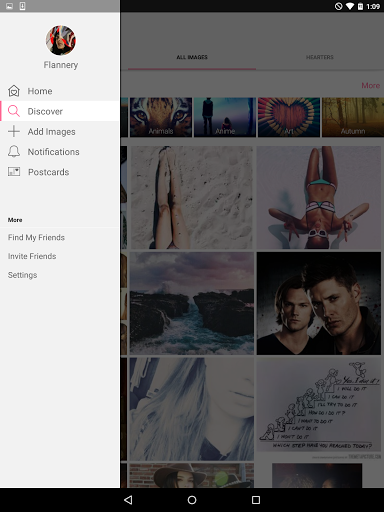Tap the blocked notifications status icon
Screen dimensions: 384x512
coord(339,6)
